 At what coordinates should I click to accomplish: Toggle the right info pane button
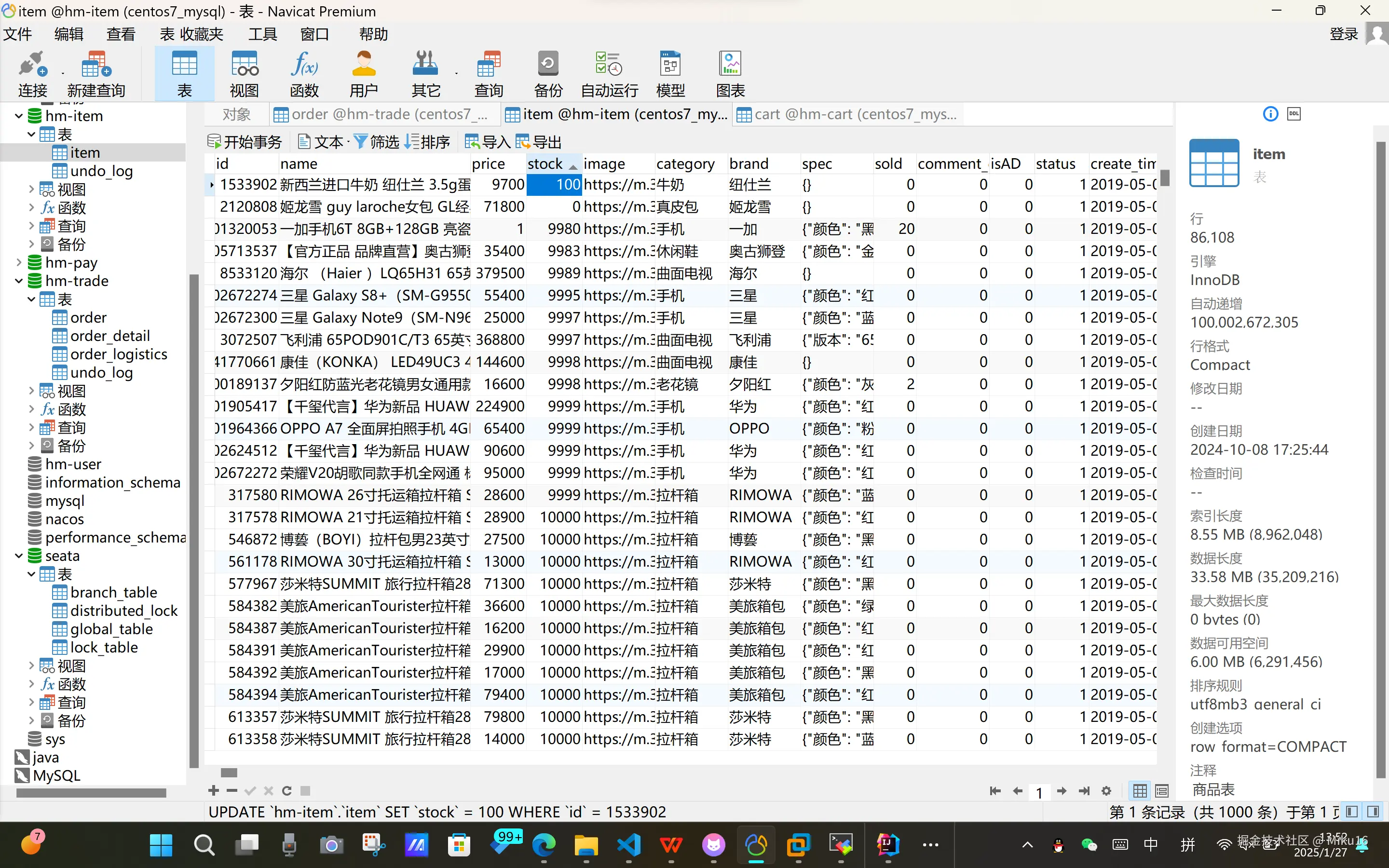click(1374, 811)
